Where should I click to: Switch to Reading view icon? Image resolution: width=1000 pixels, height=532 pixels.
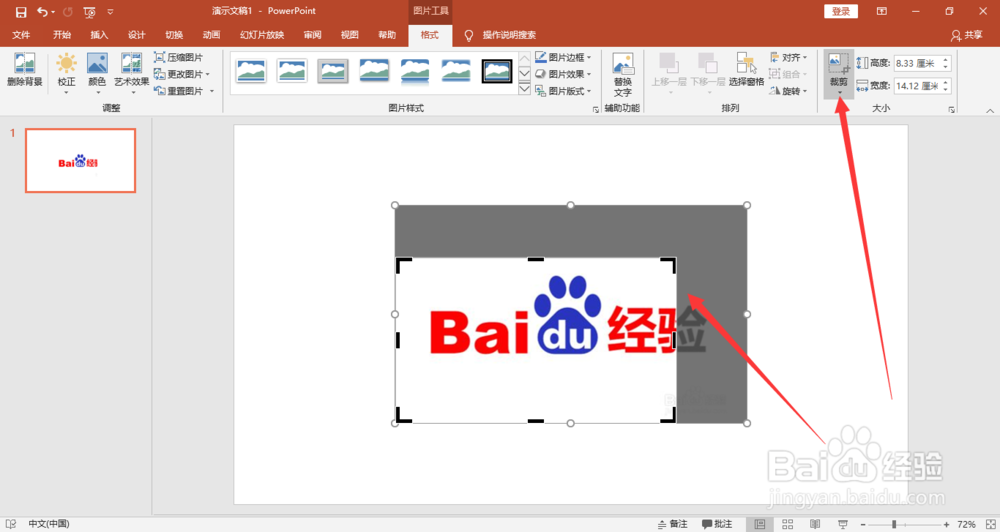point(815,524)
